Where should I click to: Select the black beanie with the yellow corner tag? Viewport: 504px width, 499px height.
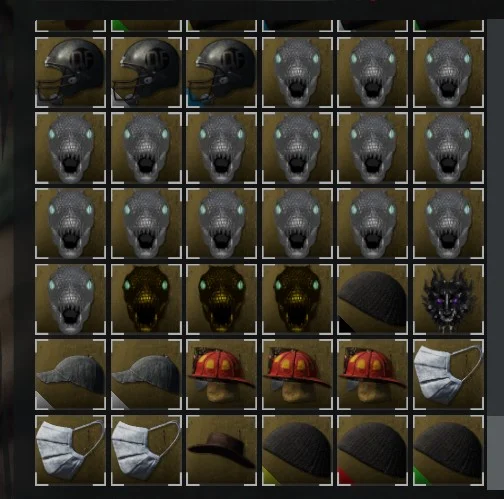click(297, 450)
